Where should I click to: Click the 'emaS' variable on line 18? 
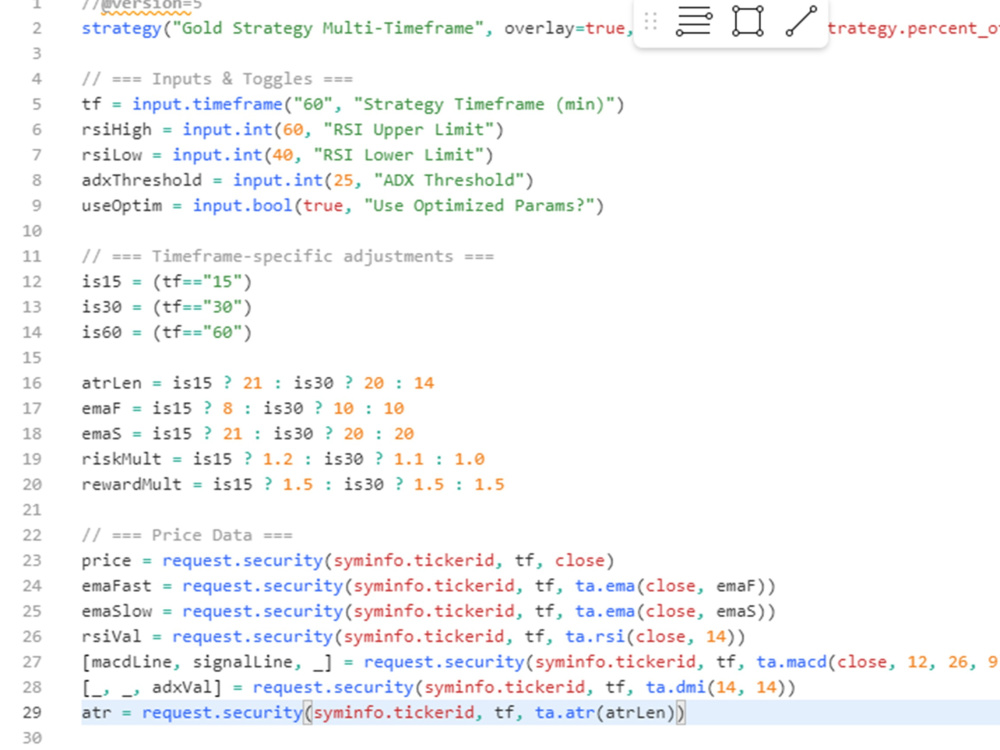[101, 434]
